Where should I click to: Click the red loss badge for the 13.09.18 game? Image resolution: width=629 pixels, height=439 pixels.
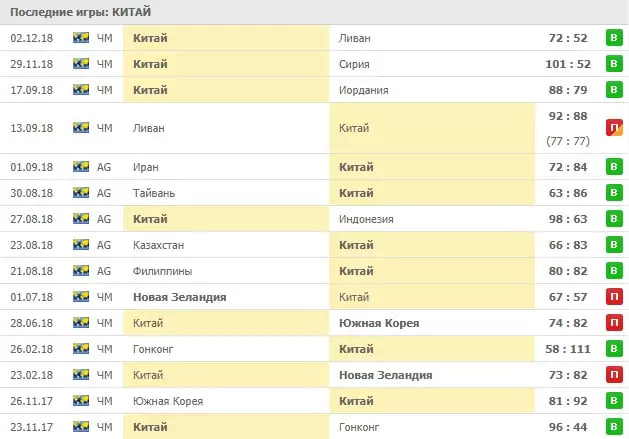614,128
